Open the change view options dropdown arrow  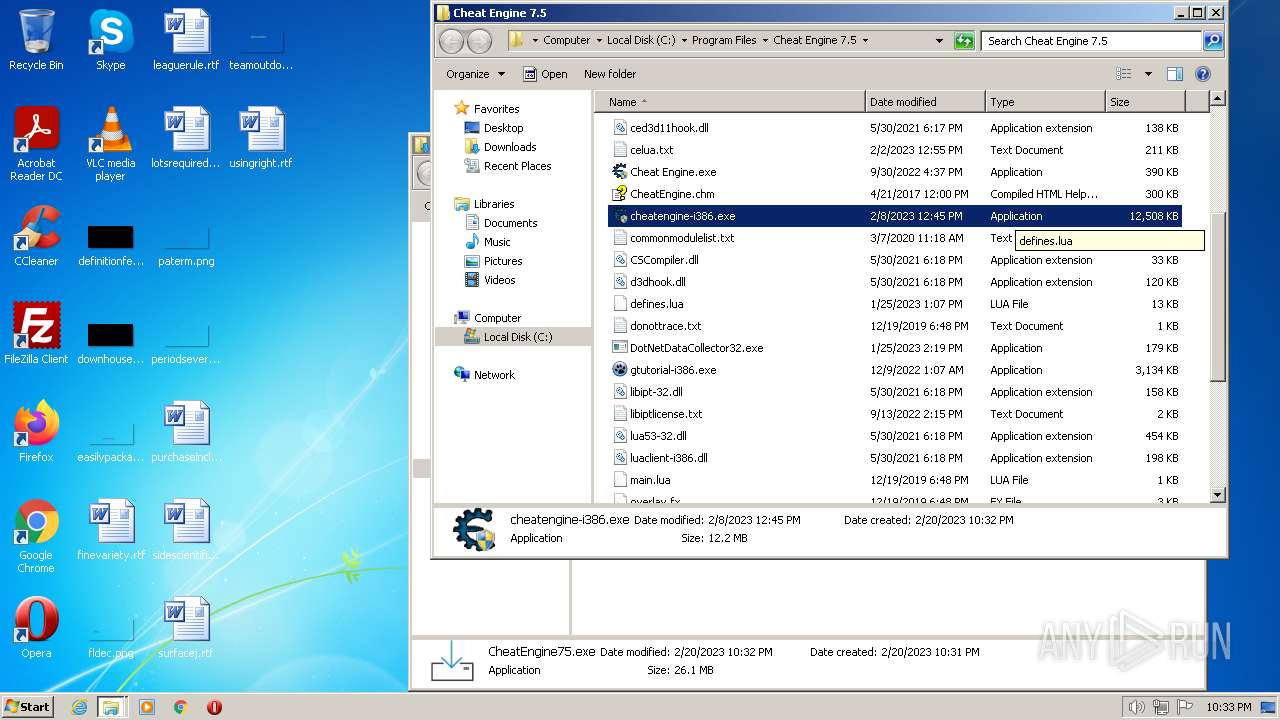[x=1148, y=74]
